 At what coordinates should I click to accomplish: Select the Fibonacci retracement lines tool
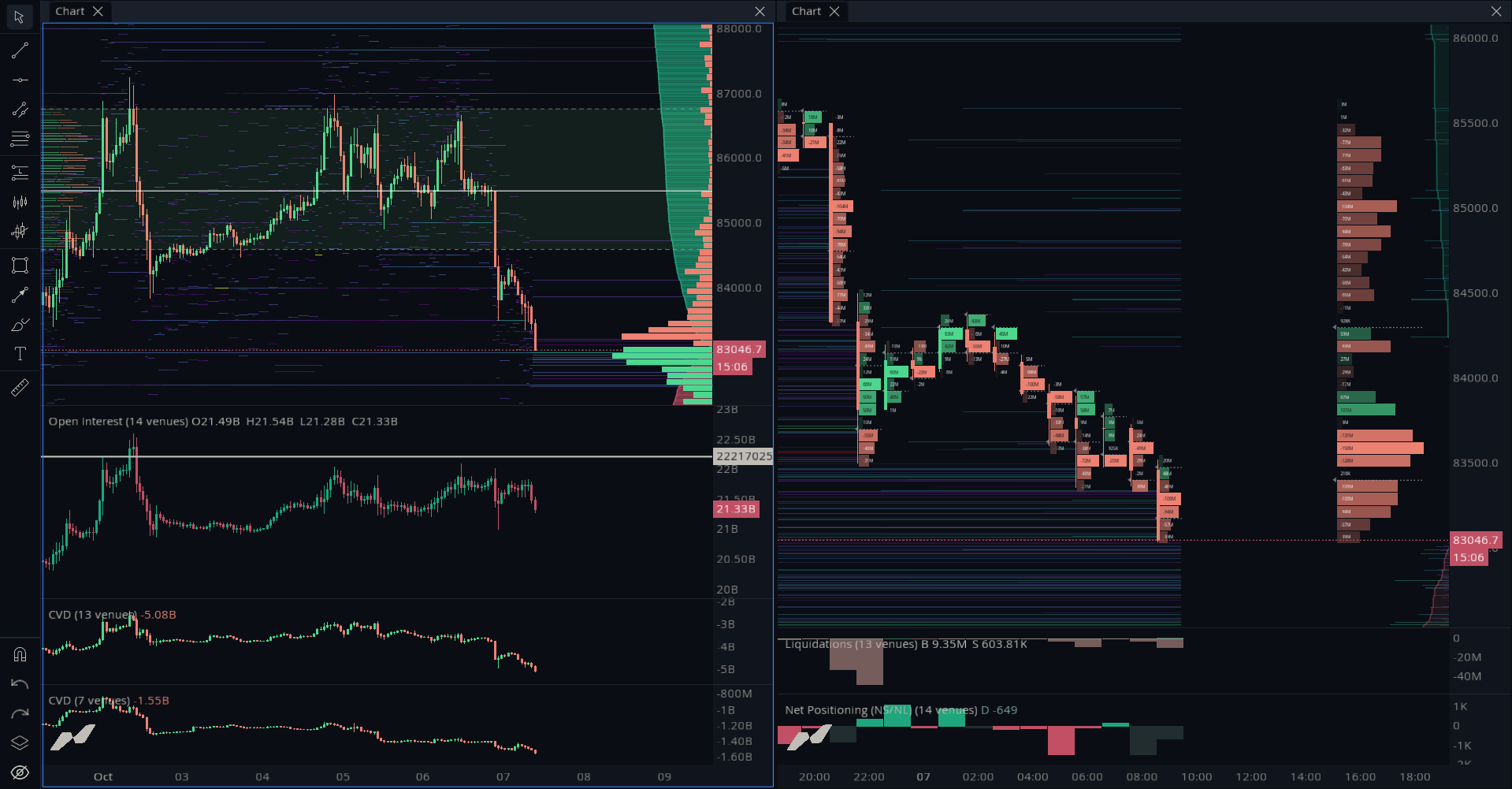tap(20, 139)
